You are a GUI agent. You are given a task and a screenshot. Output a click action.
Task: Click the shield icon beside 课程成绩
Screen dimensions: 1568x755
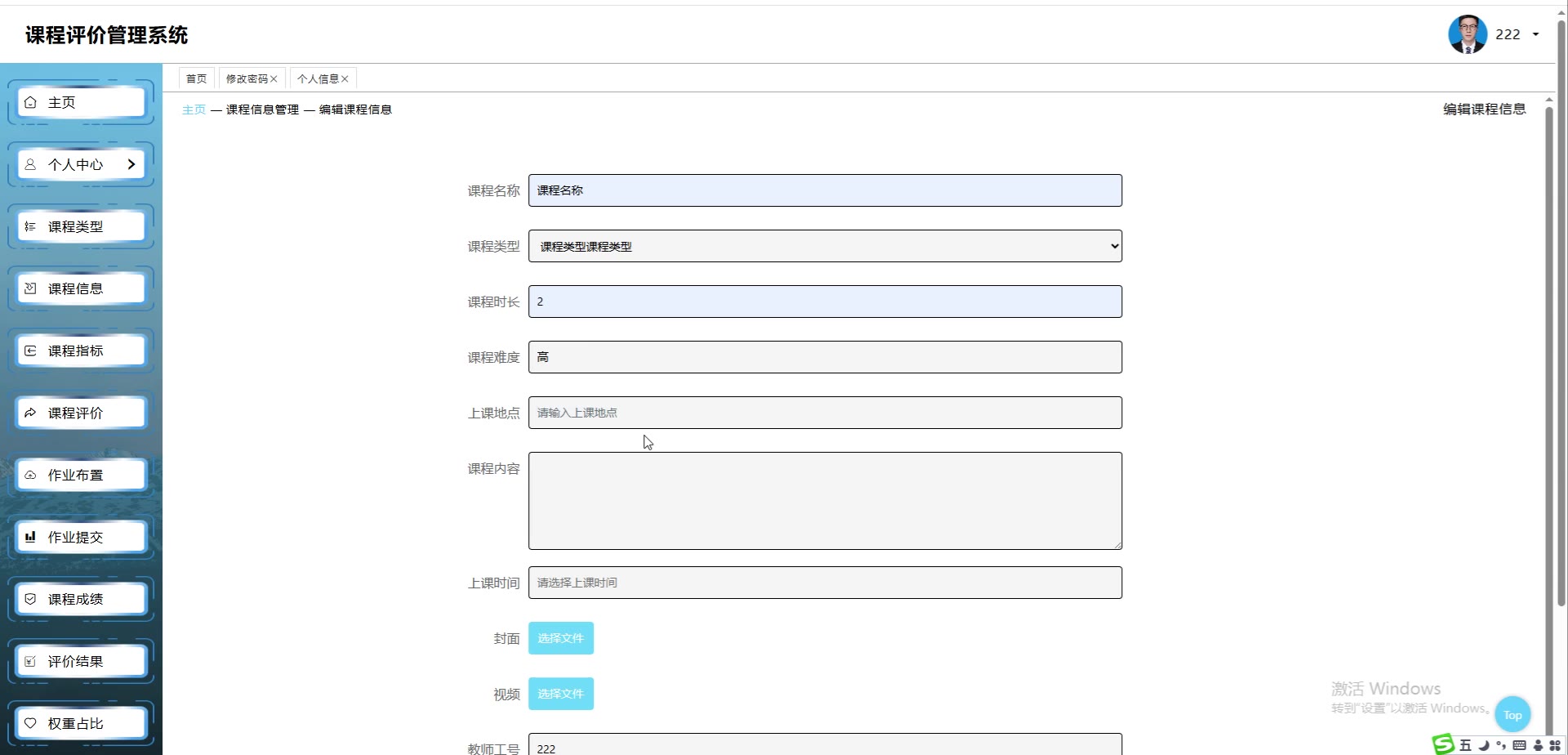click(30, 599)
